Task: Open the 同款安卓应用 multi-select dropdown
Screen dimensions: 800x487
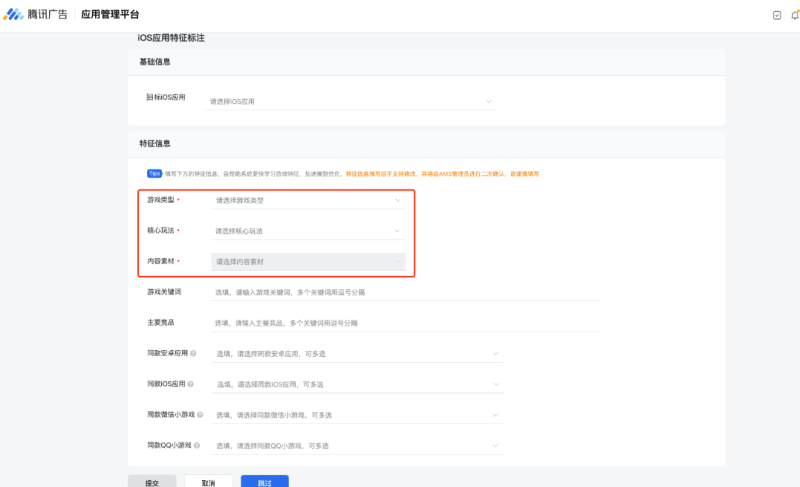Action: [357, 353]
